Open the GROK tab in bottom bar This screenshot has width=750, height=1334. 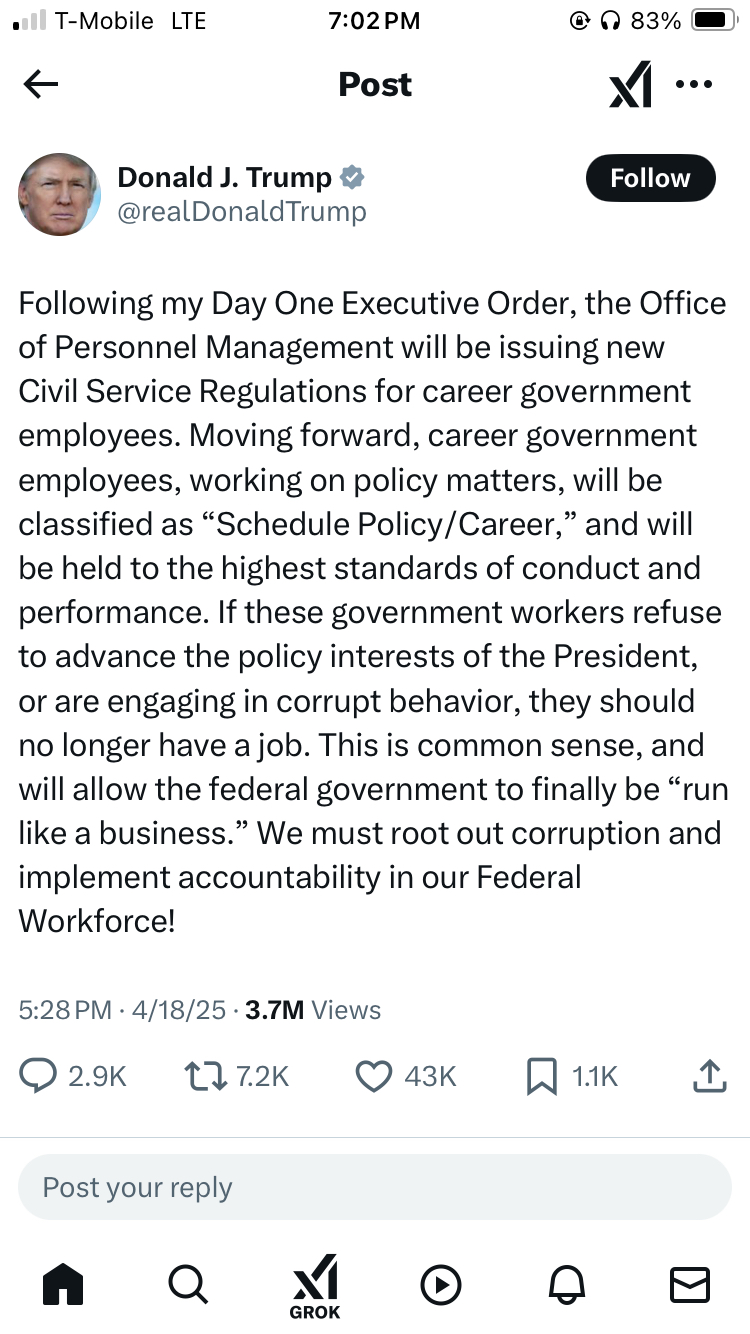point(314,1286)
